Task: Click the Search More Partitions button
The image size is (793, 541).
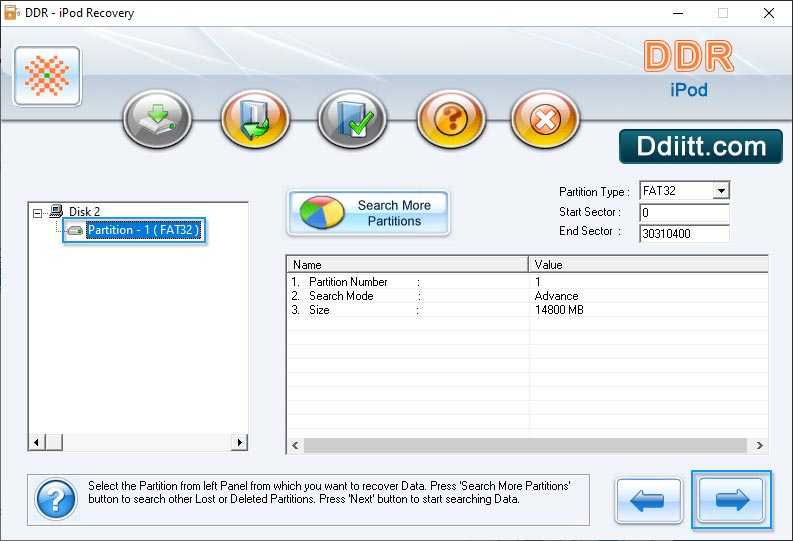Action: 368,213
